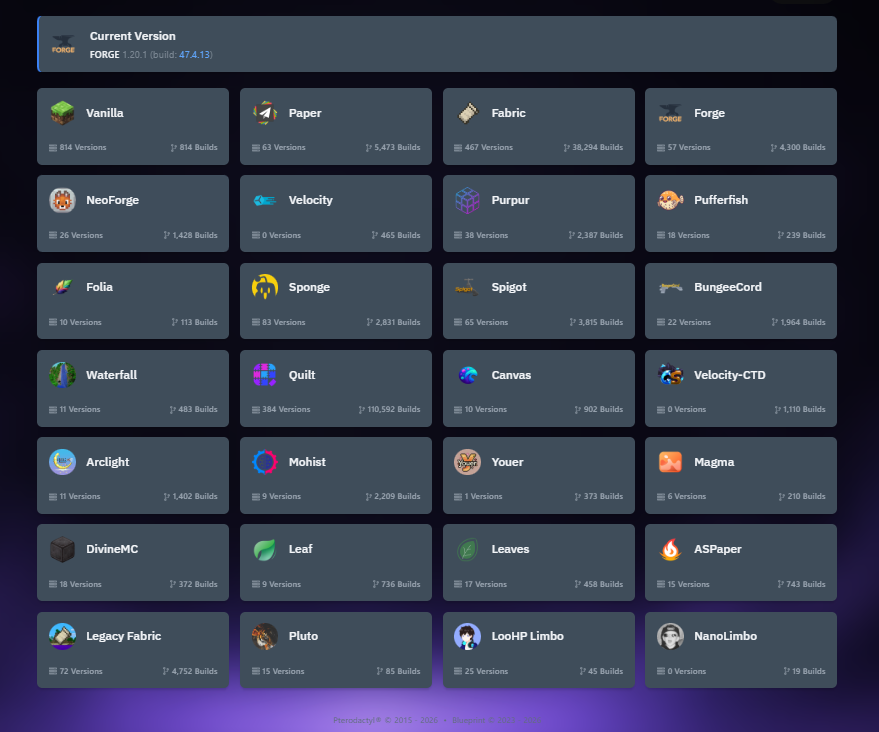Select the Magma orange icon
879x732 pixels.
[x=670, y=462]
